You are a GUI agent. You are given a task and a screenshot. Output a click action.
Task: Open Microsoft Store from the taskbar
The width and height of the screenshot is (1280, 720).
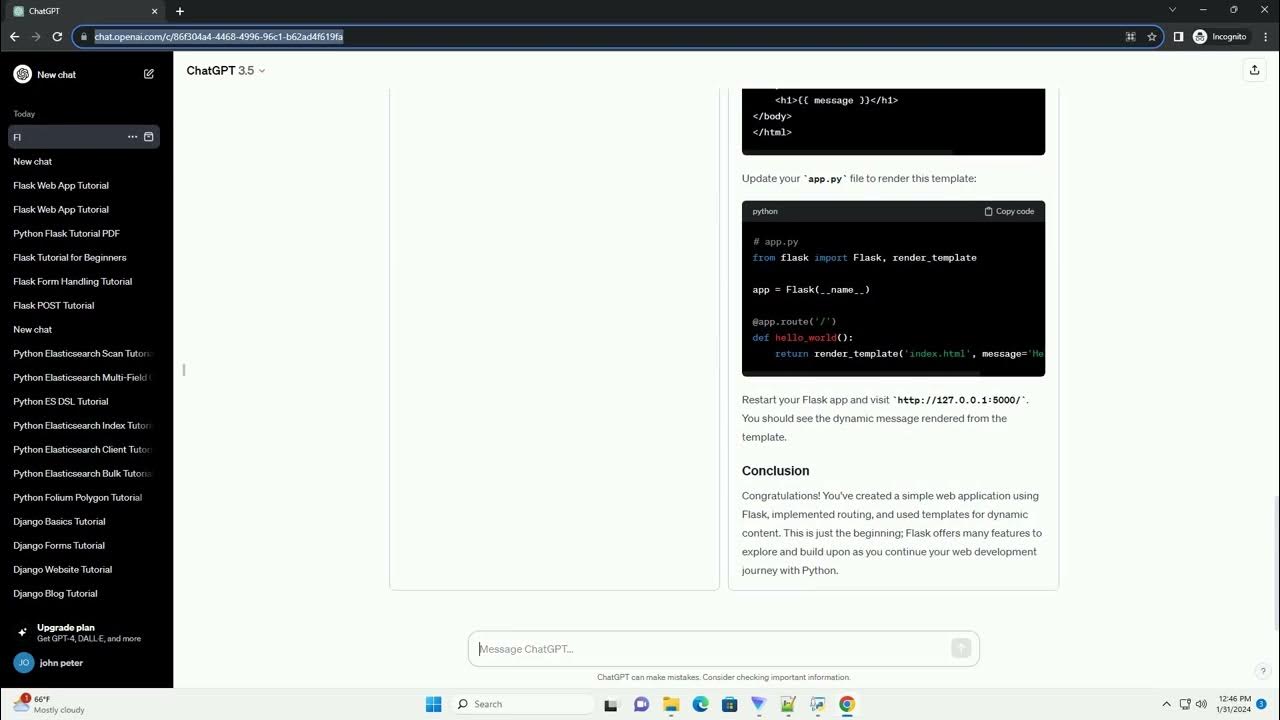pyautogui.click(x=729, y=704)
